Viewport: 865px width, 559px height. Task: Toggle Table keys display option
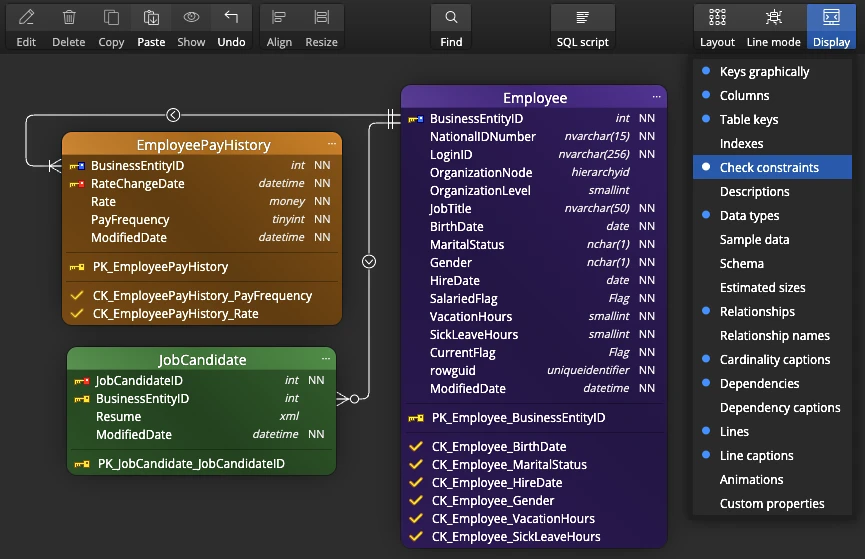[x=772, y=119]
